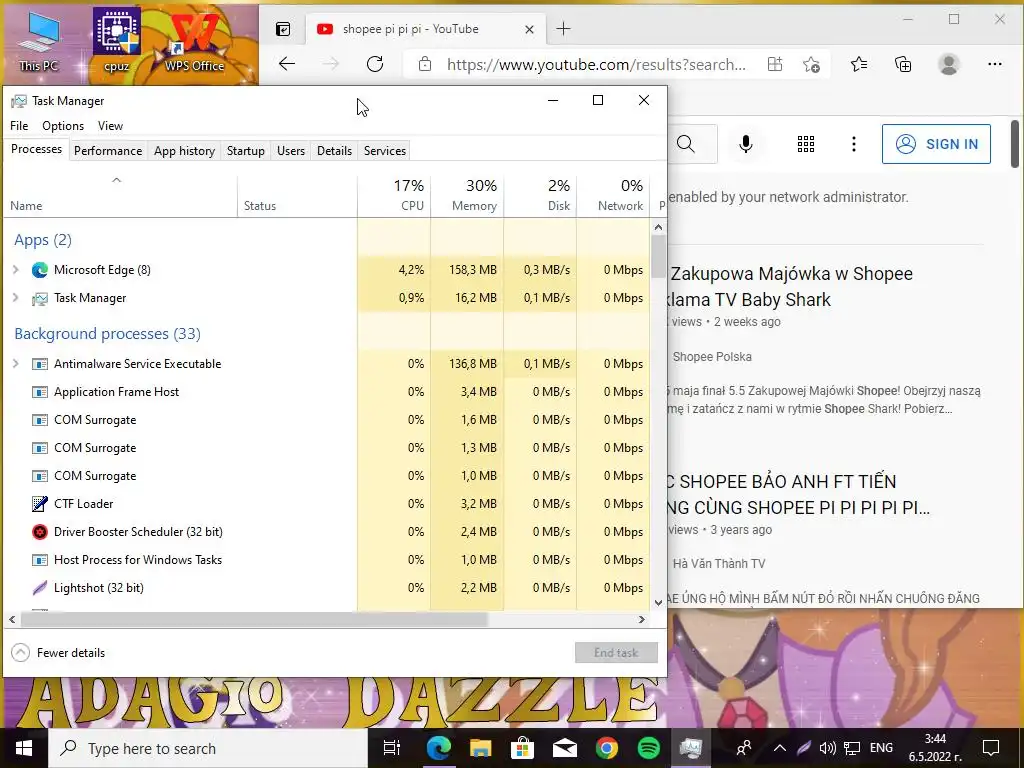Click the YouTube search magnifier button

point(686,144)
